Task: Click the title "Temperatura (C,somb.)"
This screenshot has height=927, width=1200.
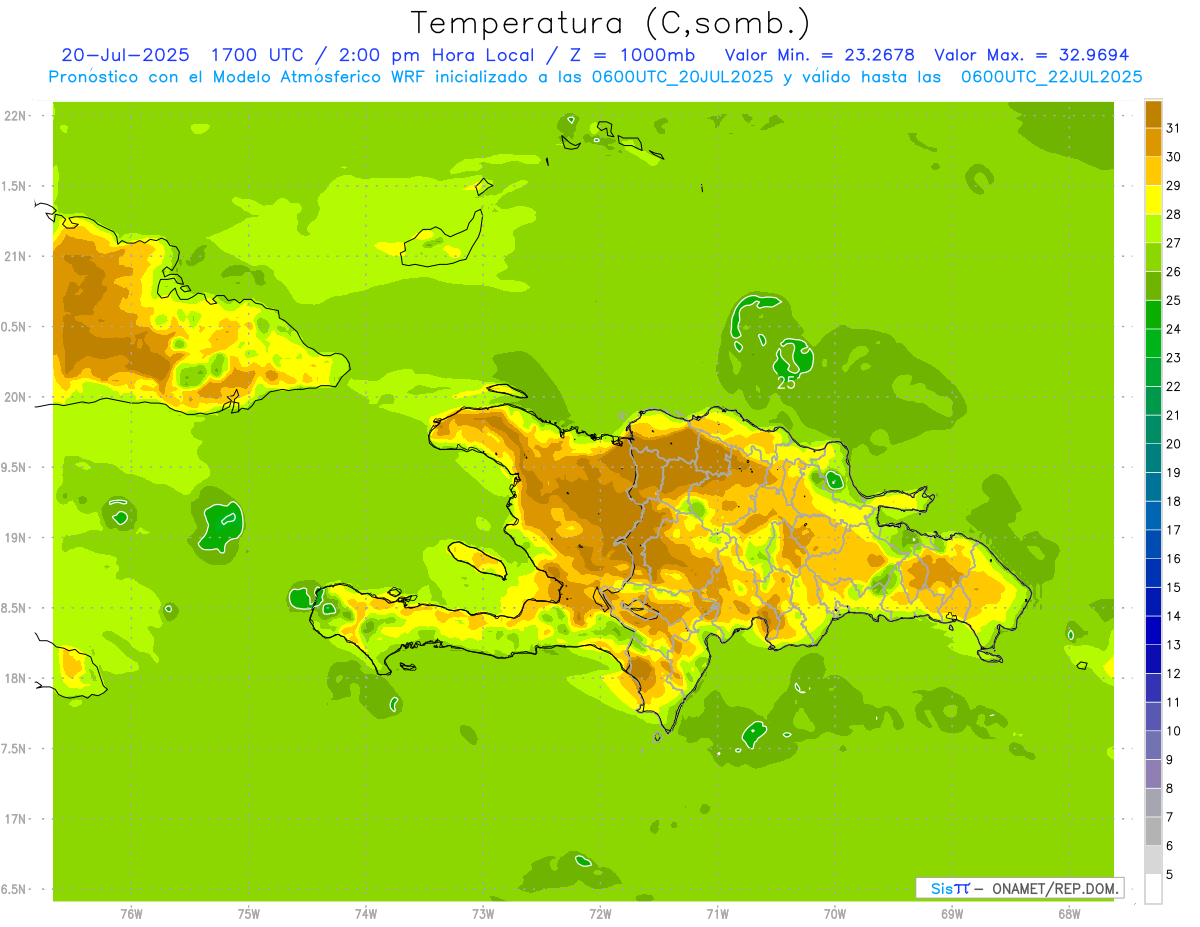Action: [x=611, y=23]
